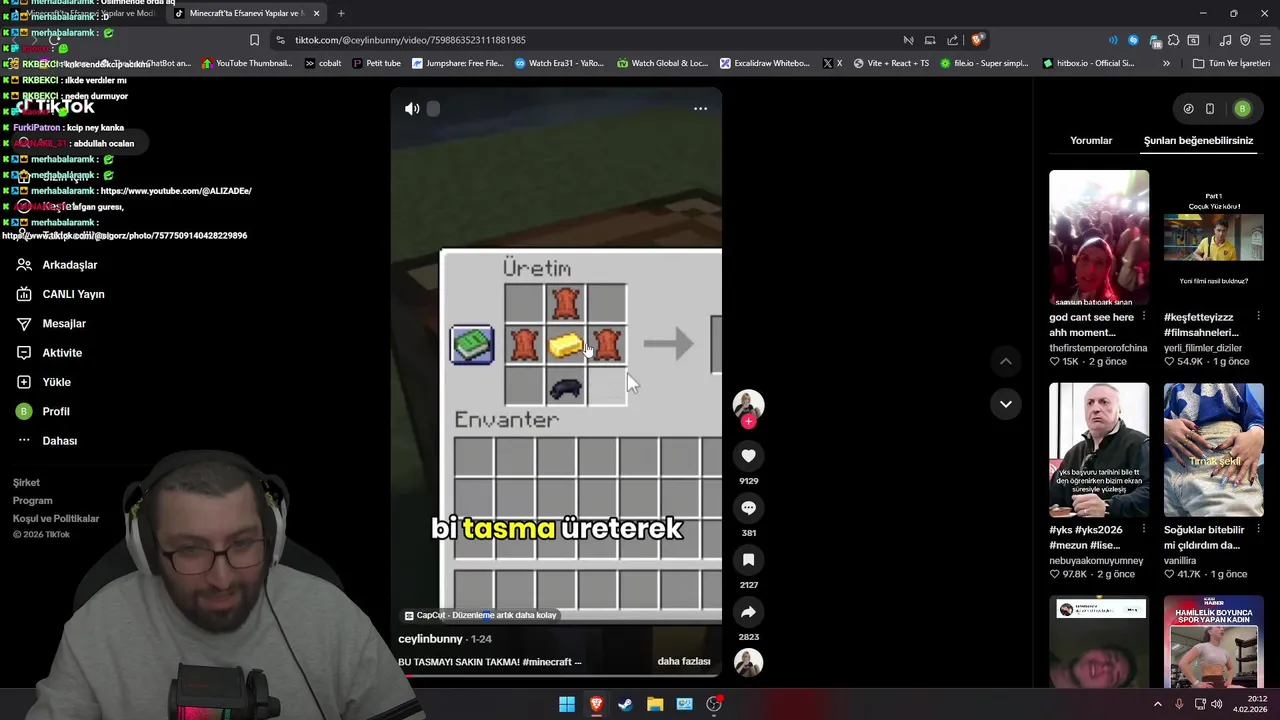
Task: Go to previous video with up chevron
Action: click(x=1006, y=361)
